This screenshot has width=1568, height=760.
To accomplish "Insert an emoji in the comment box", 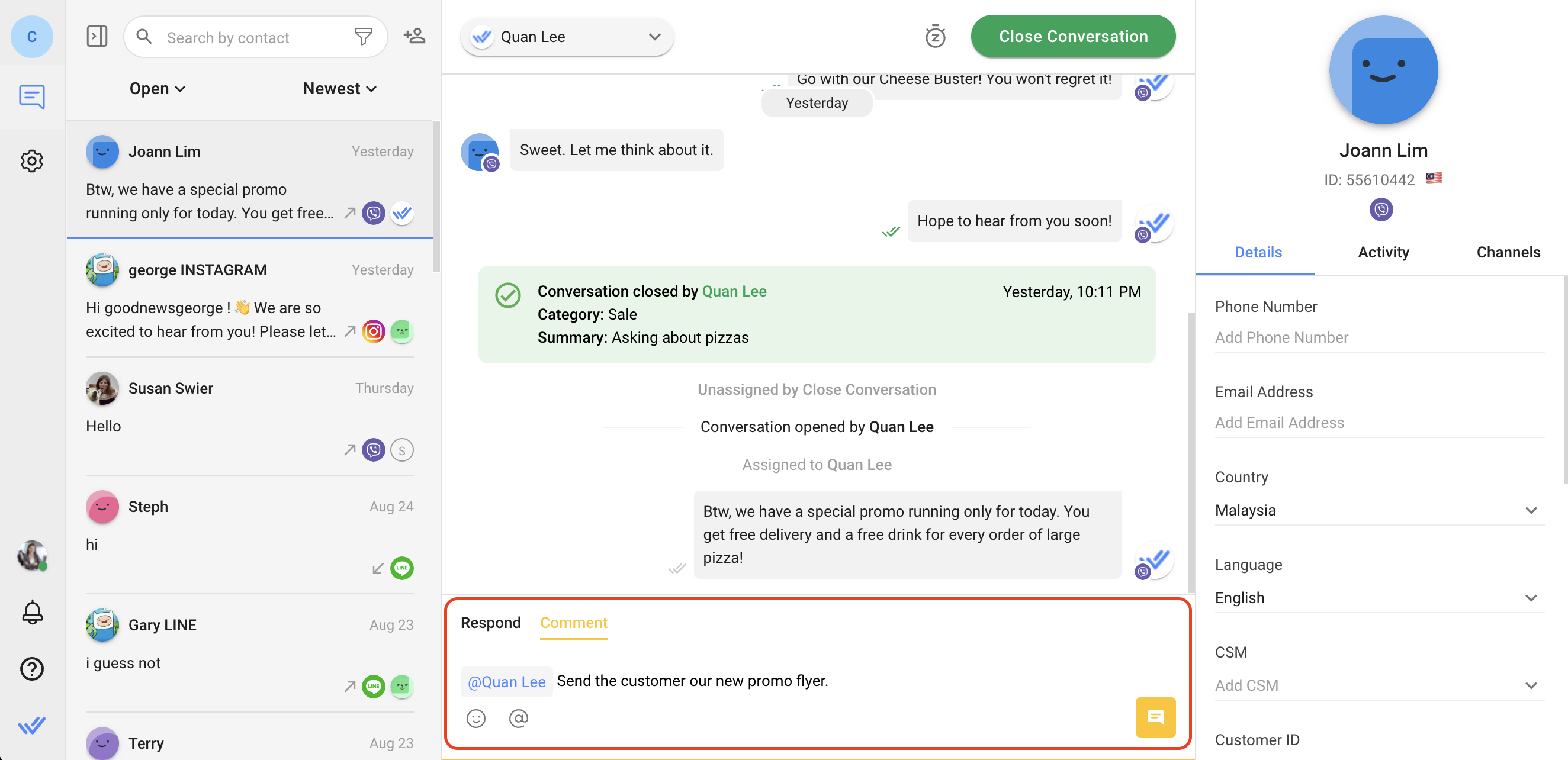I will 476,719.
